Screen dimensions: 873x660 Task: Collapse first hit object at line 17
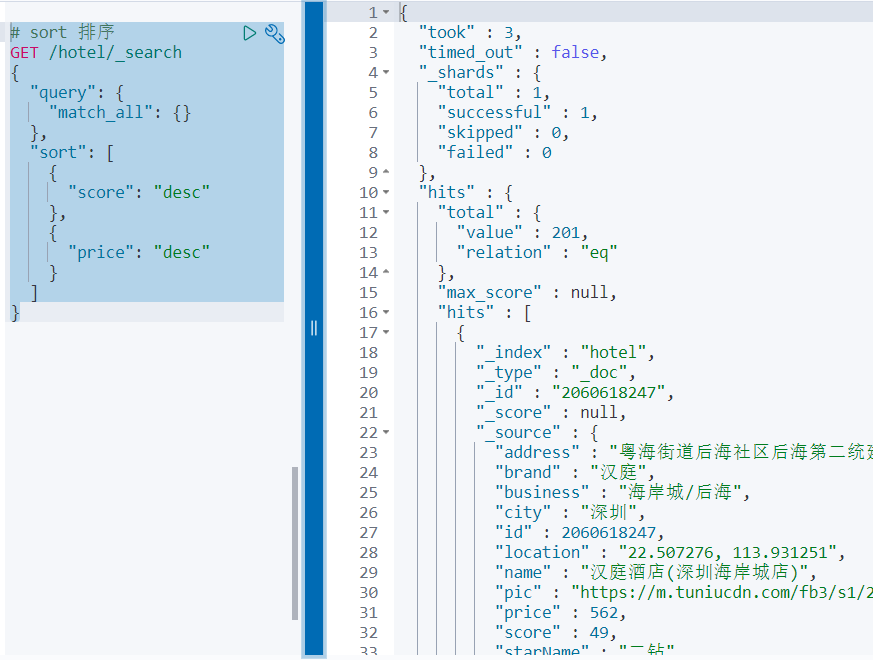(x=386, y=333)
